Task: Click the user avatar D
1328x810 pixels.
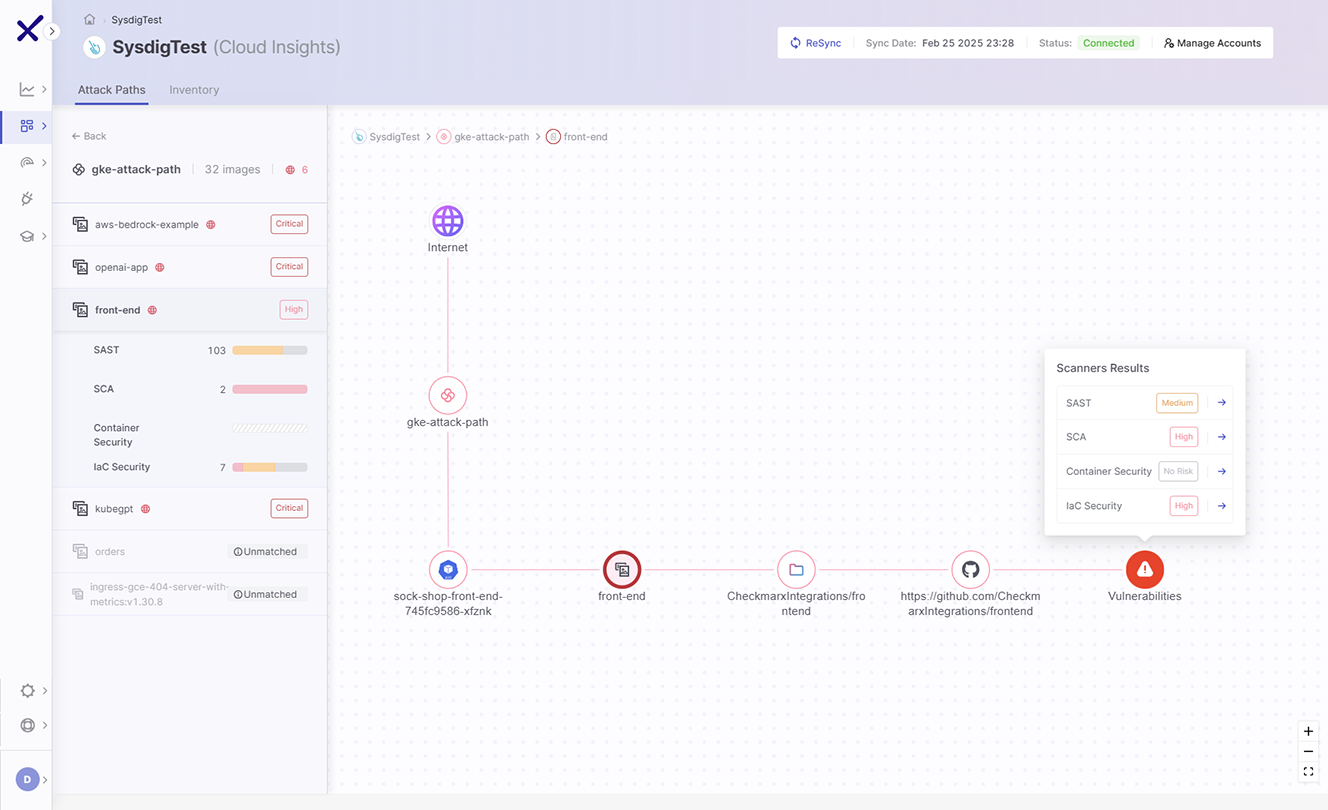Action: point(27,779)
